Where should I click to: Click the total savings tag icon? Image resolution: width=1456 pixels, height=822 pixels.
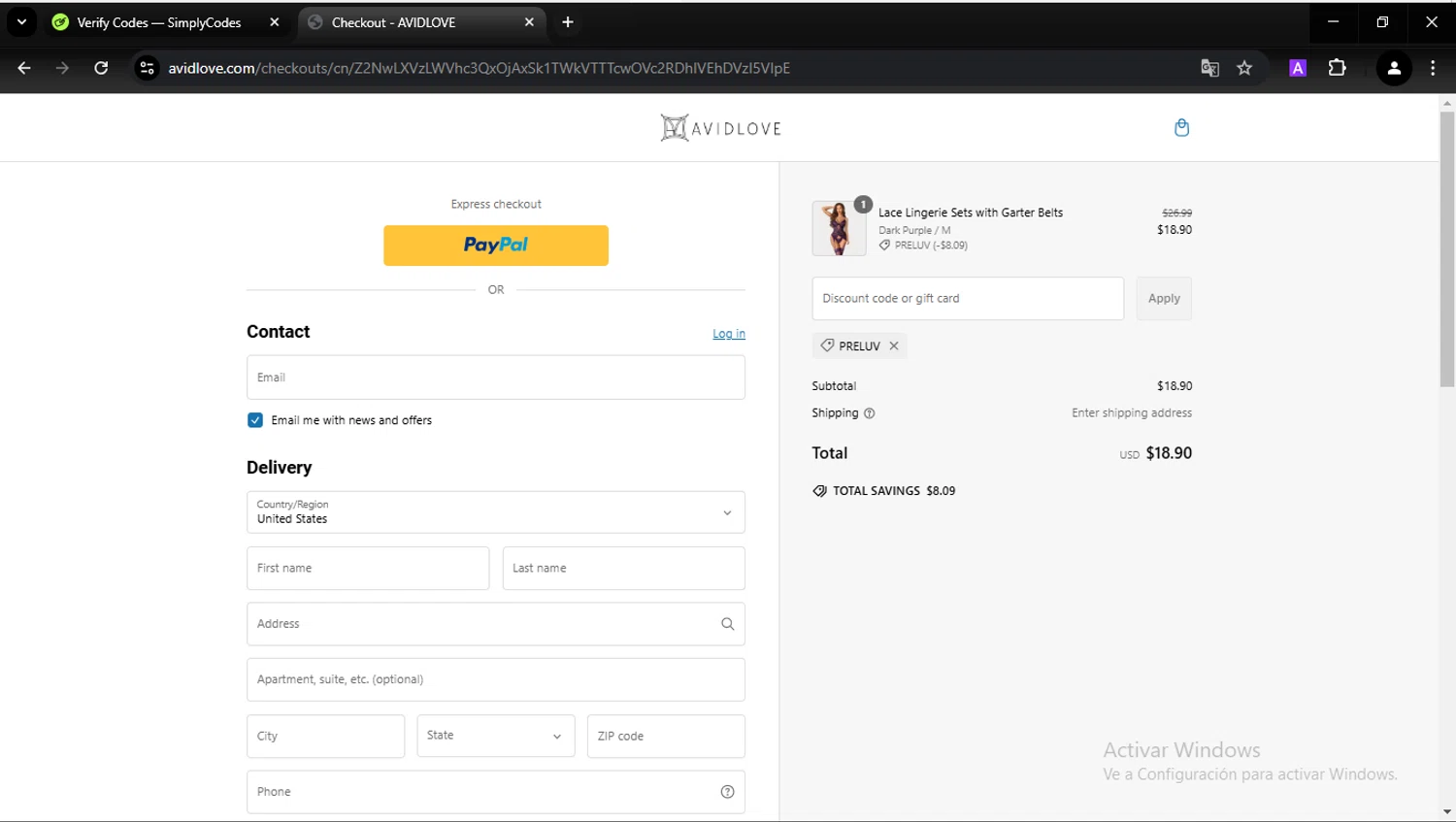(820, 491)
